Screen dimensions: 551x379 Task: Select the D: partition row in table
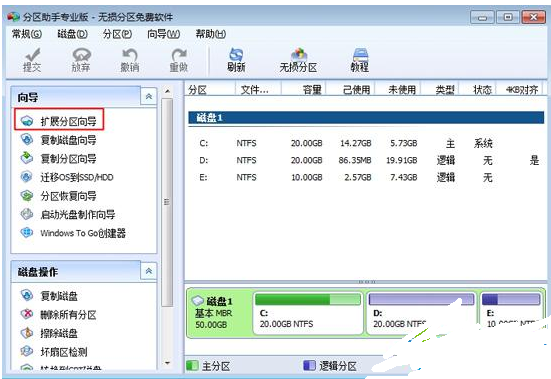point(366,161)
